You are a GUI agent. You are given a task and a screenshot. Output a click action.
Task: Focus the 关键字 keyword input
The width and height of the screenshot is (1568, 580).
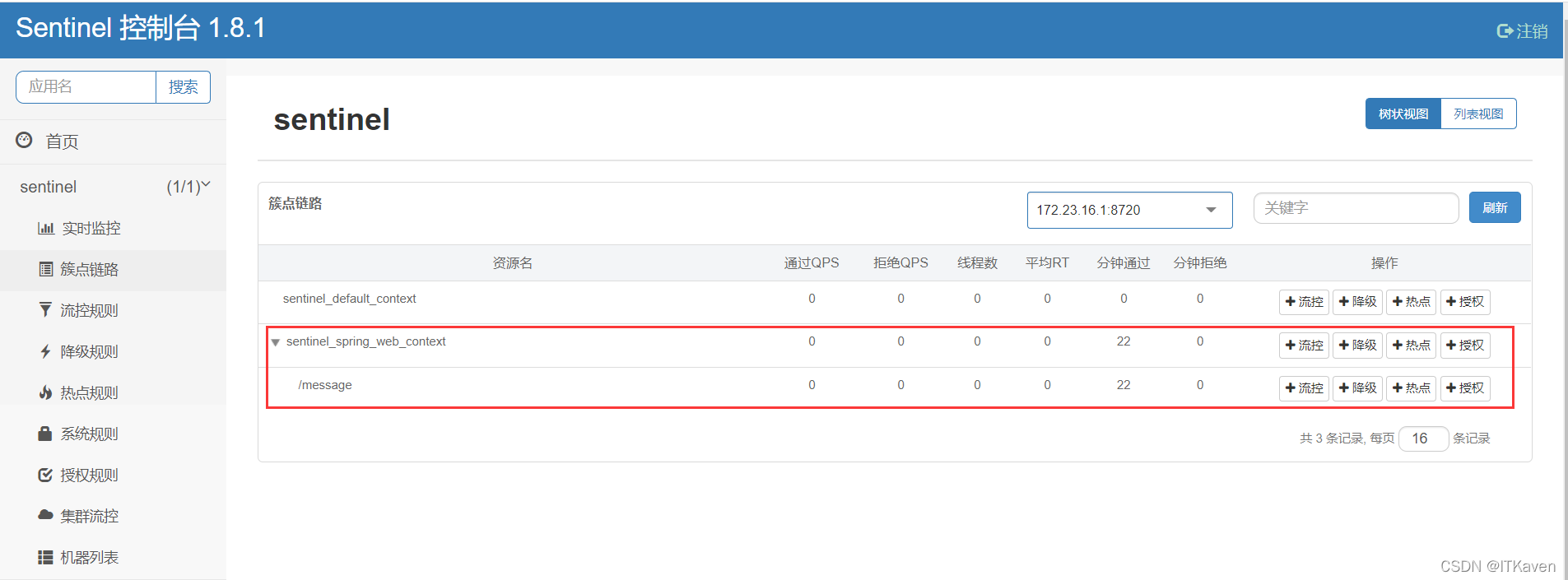click(1356, 208)
